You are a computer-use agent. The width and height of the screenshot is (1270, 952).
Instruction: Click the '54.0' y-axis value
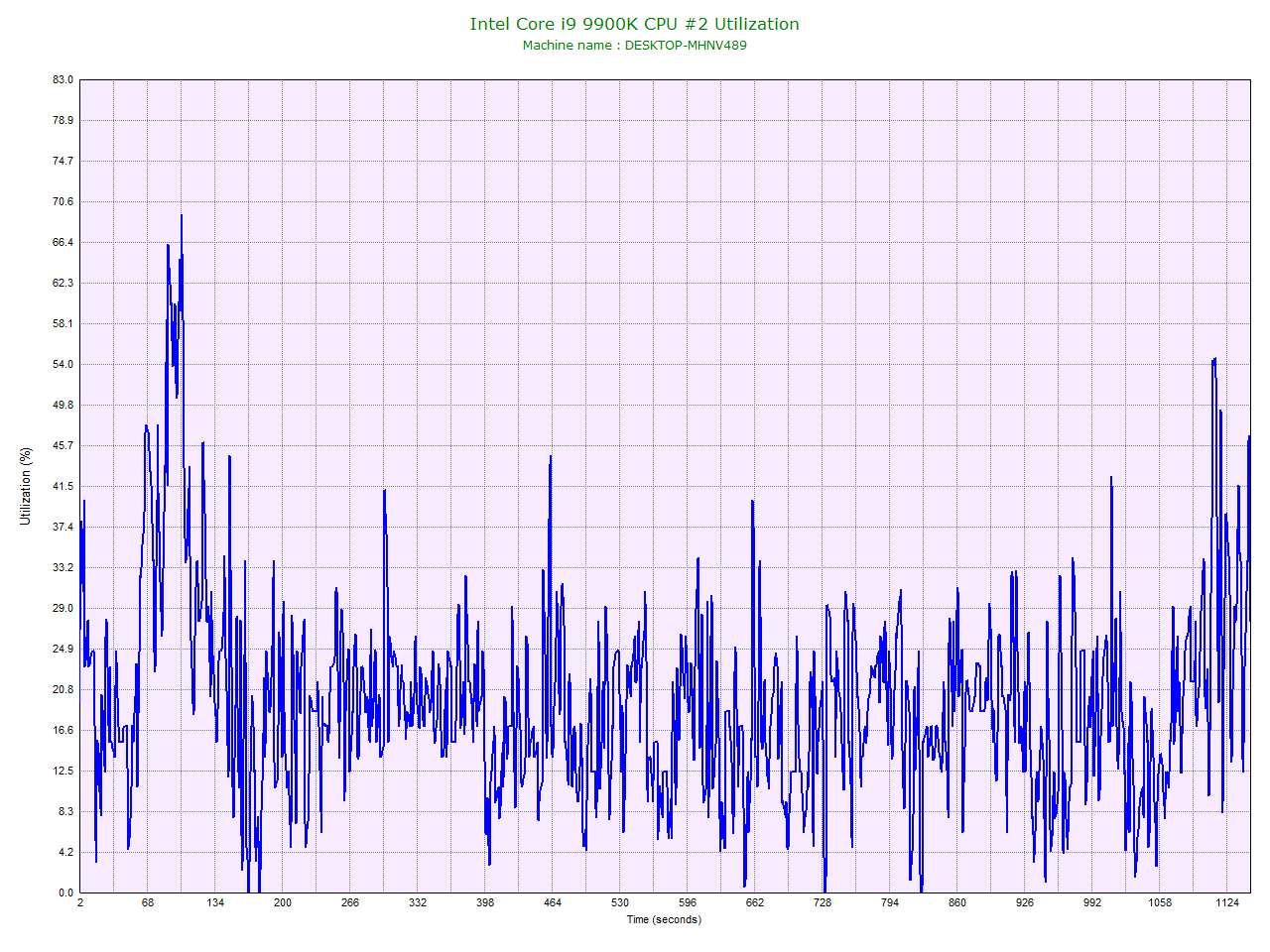click(x=63, y=365)
